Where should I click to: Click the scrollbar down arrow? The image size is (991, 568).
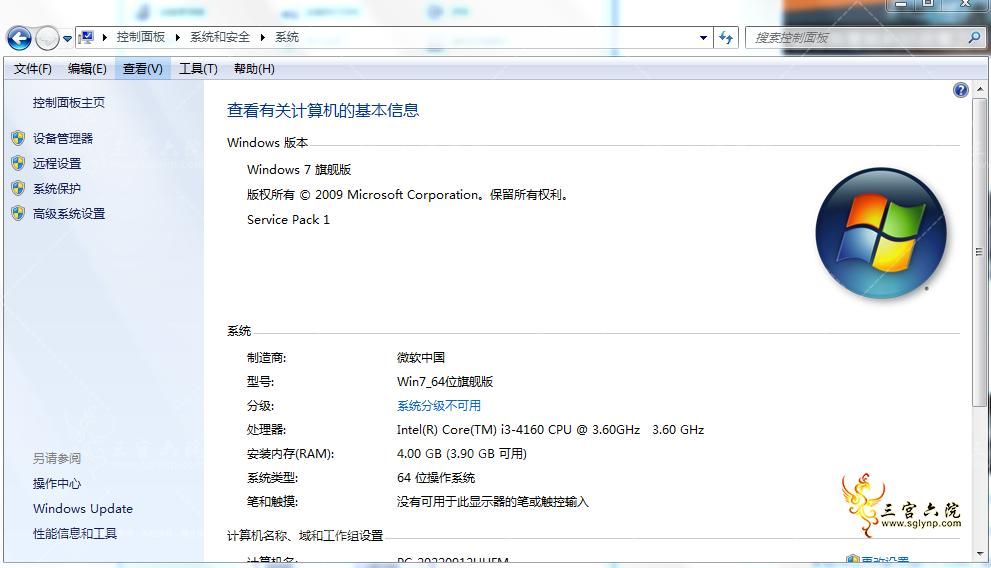[x=979, y=554]
